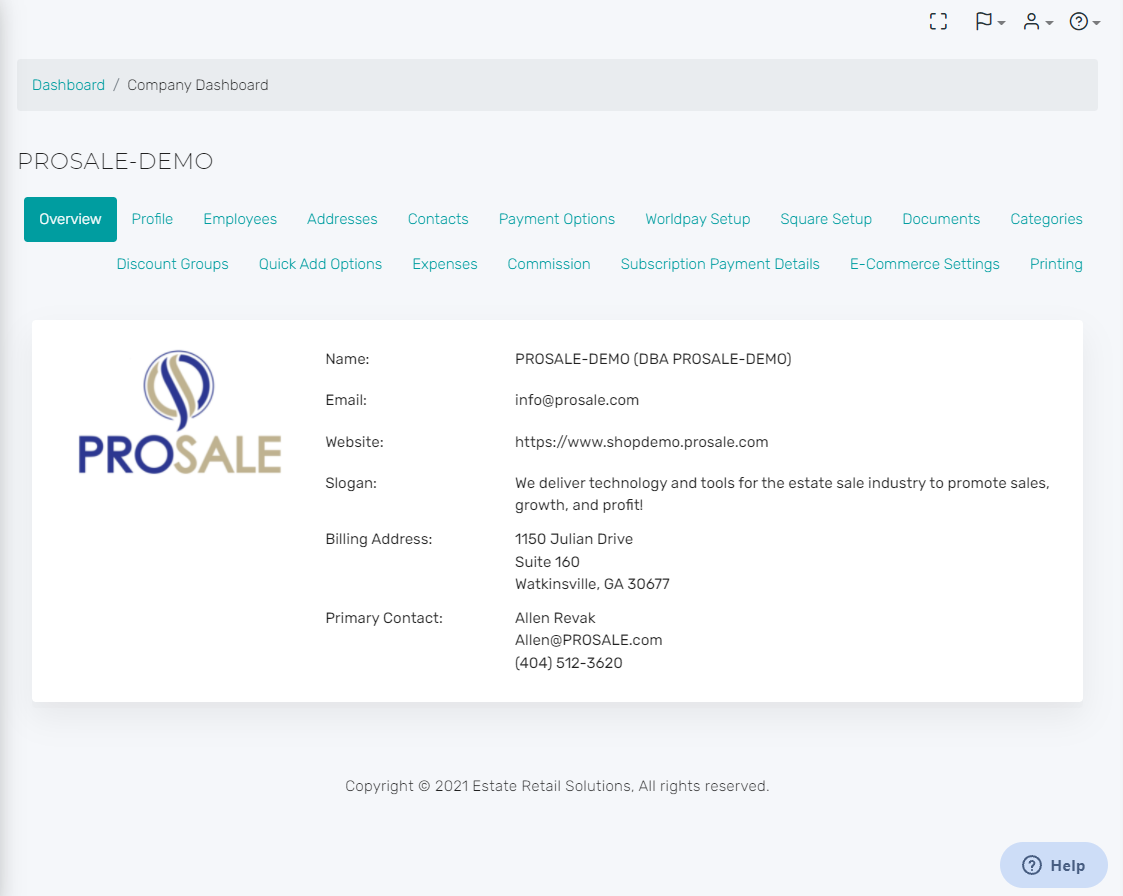Go to the Addresses tab

[x=342, y=219]
